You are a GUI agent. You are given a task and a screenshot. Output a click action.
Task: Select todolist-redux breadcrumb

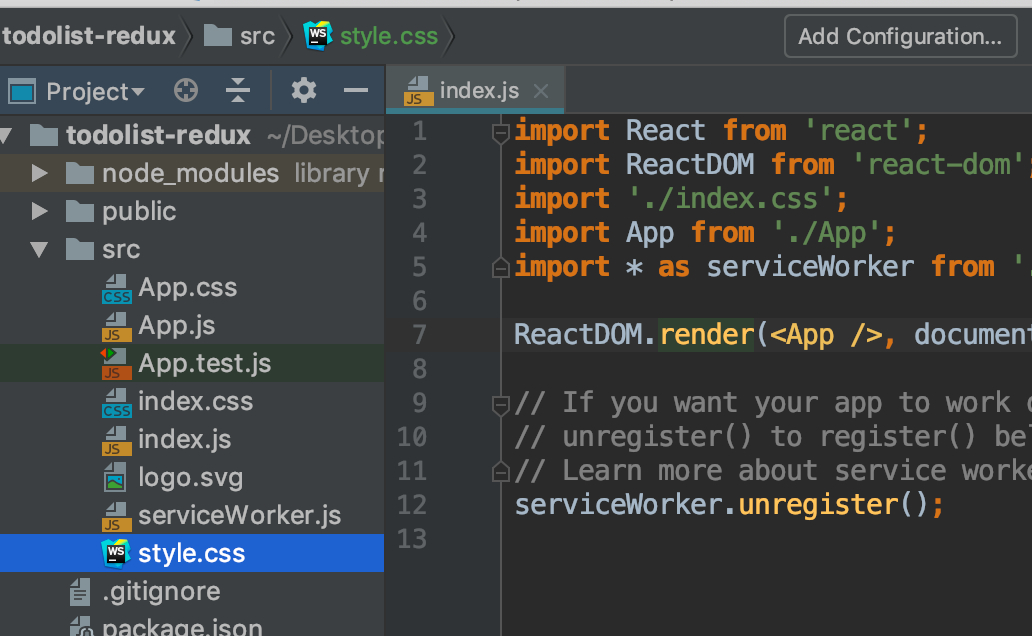point(90,36)
